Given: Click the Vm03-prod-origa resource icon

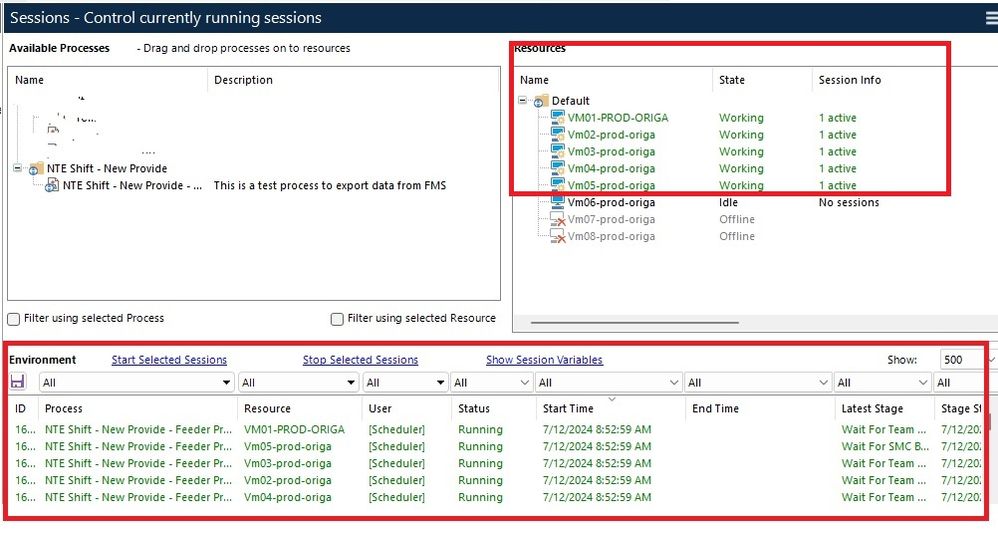Looking at the screenshot, I should pyautogui.click(x=558, y=151).
